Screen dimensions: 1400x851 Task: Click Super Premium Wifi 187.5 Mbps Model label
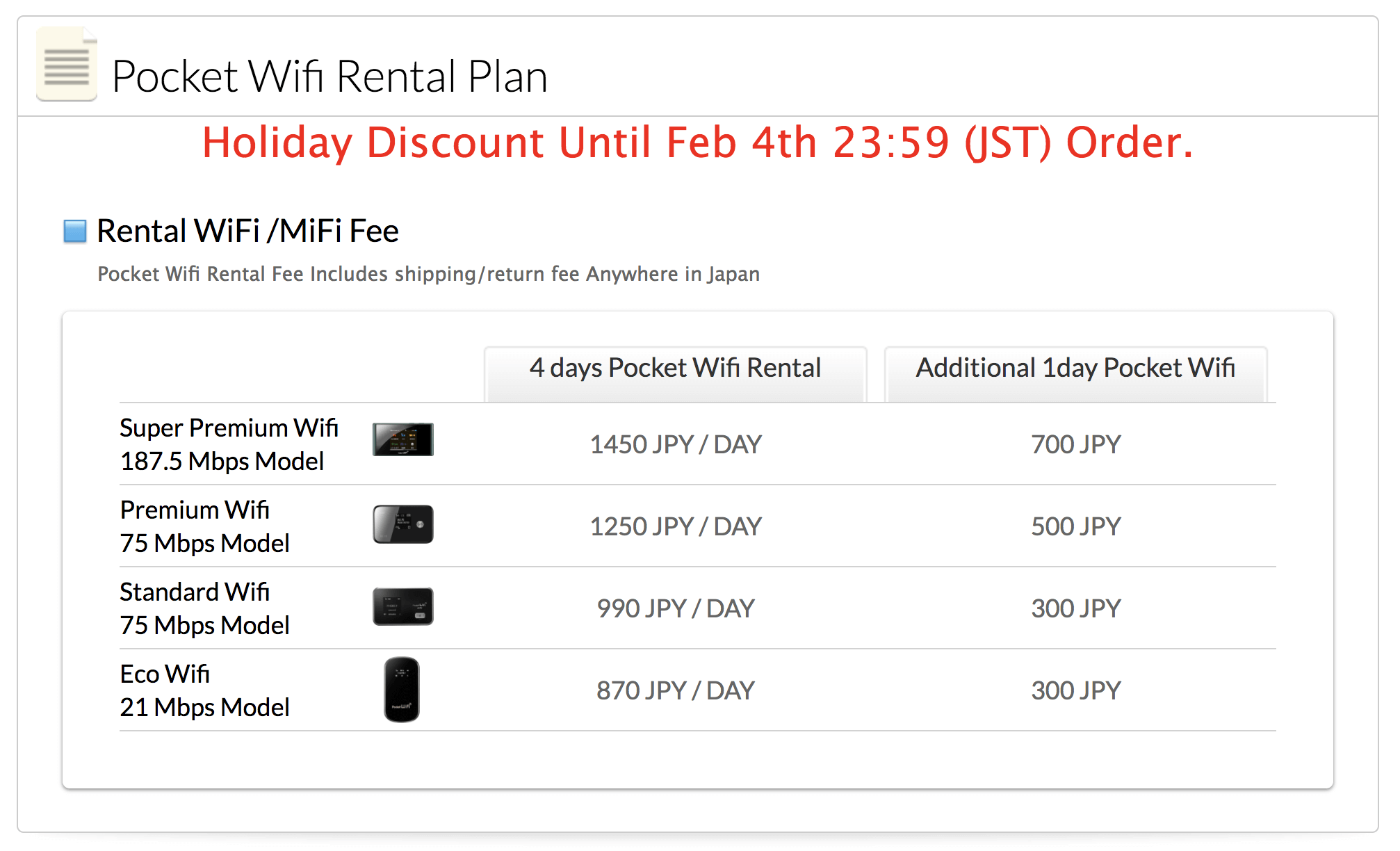tap(229, 444)
